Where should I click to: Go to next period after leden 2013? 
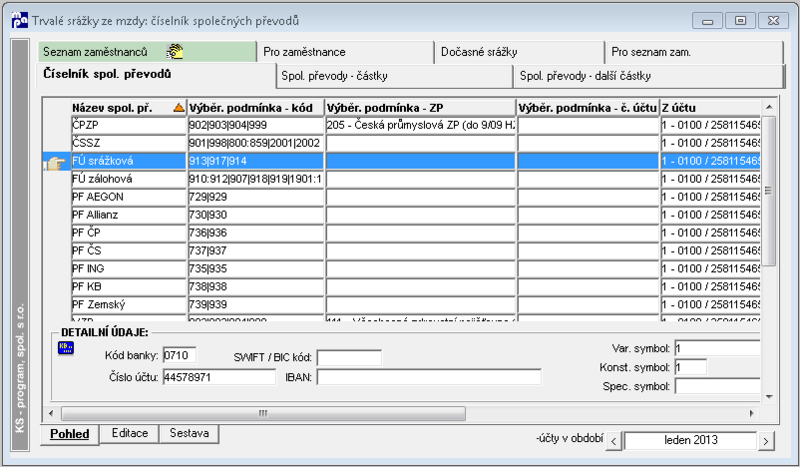click(765, 441)
